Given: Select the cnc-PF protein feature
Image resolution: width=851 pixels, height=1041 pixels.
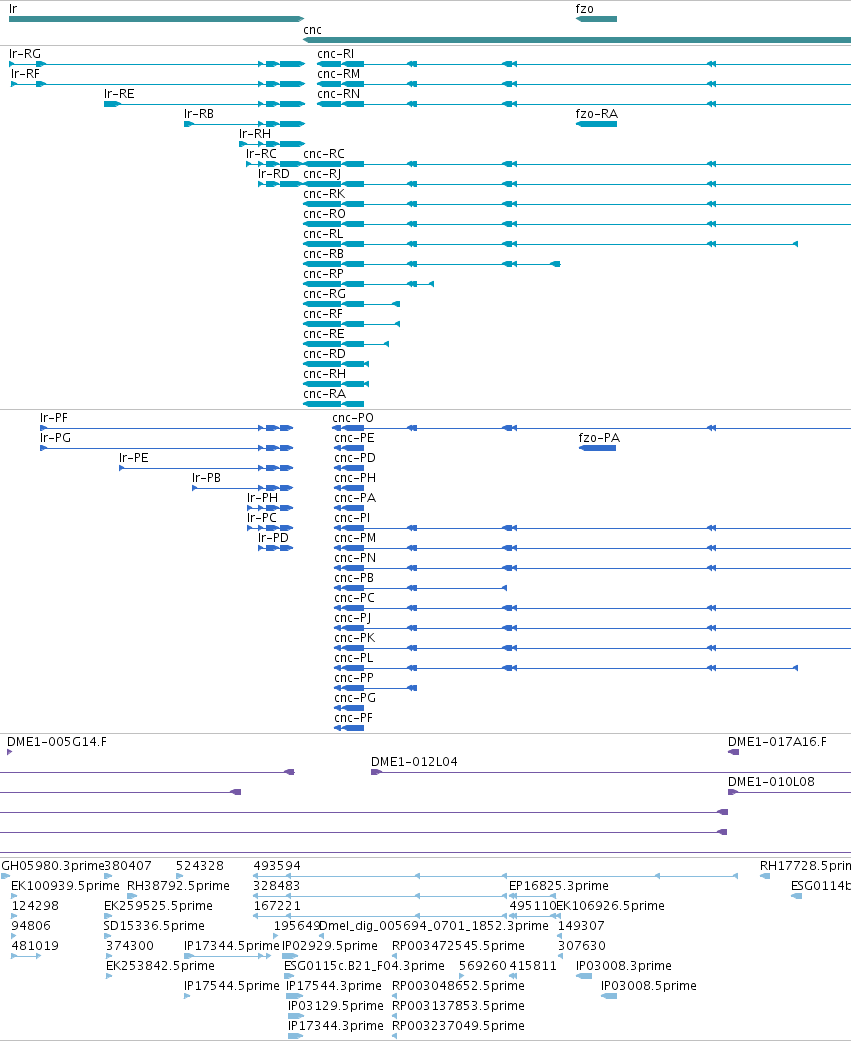Looking at the screenshot, I should (x=349, y=728).
